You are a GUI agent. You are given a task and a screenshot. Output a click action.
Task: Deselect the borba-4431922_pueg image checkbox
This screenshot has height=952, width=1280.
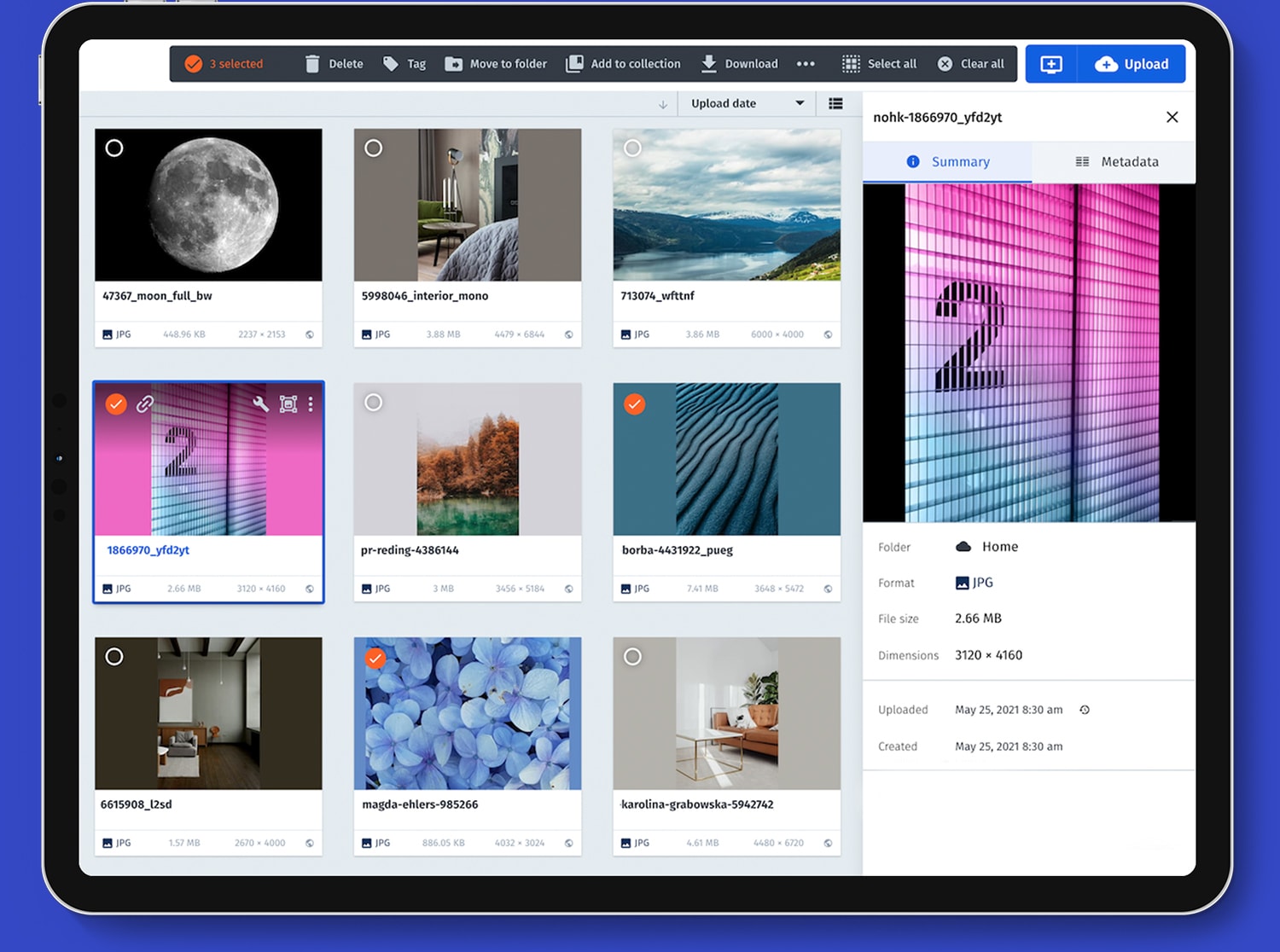(634, 404)
